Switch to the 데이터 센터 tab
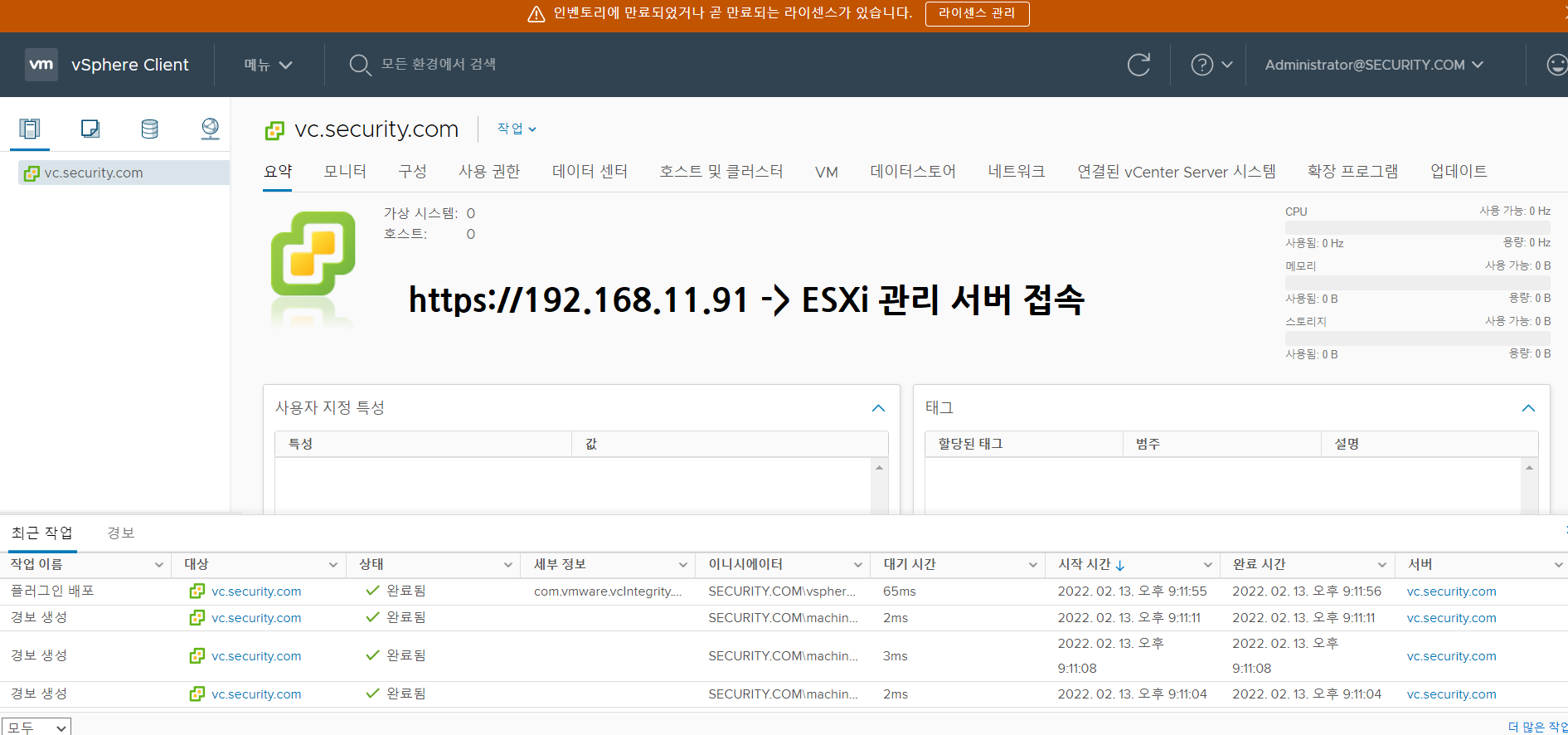Image resolution: width=1568 pixels, height=735 pixels. tap(590, 172)
